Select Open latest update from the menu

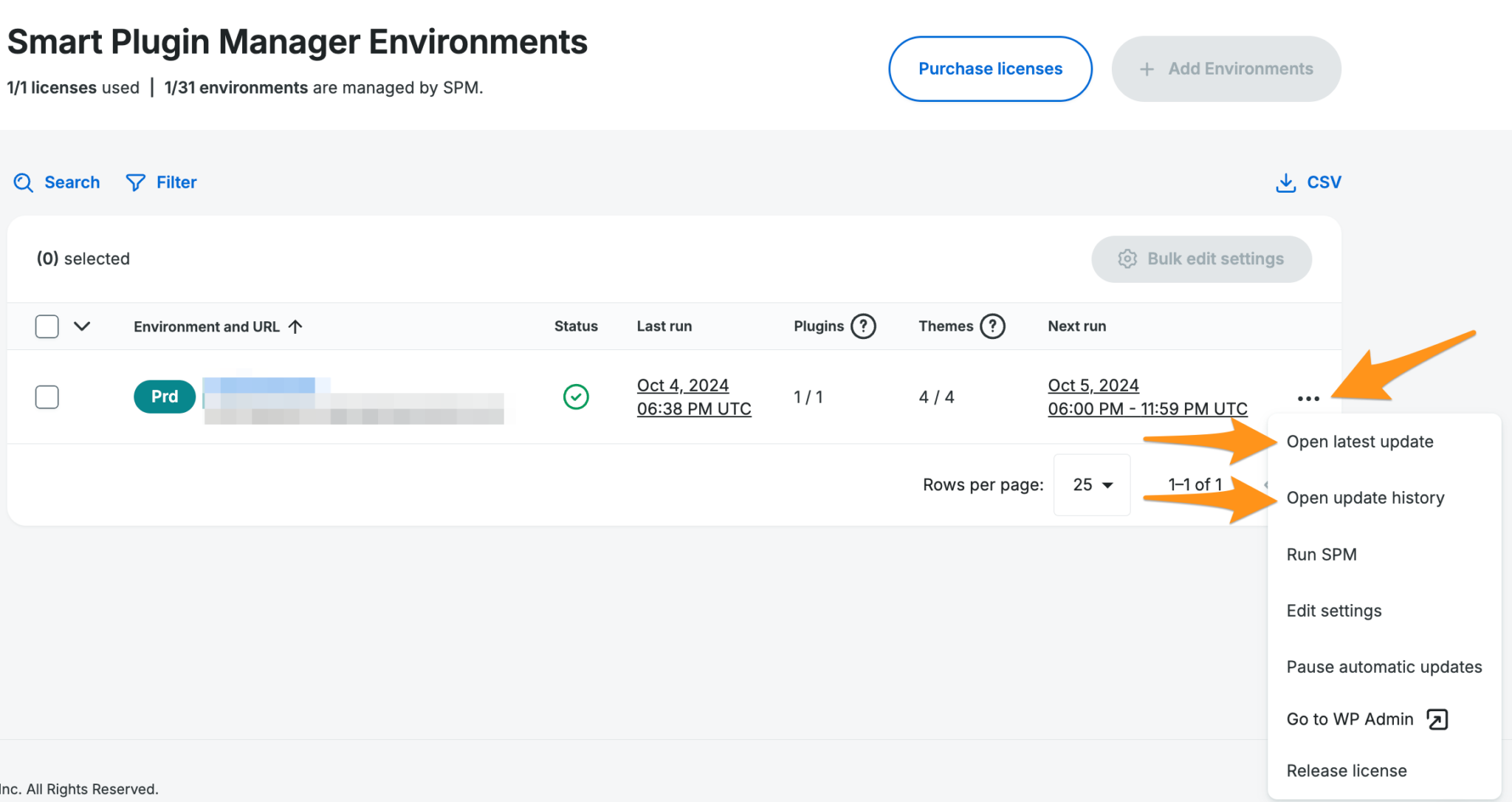(x=1359, y=441)
